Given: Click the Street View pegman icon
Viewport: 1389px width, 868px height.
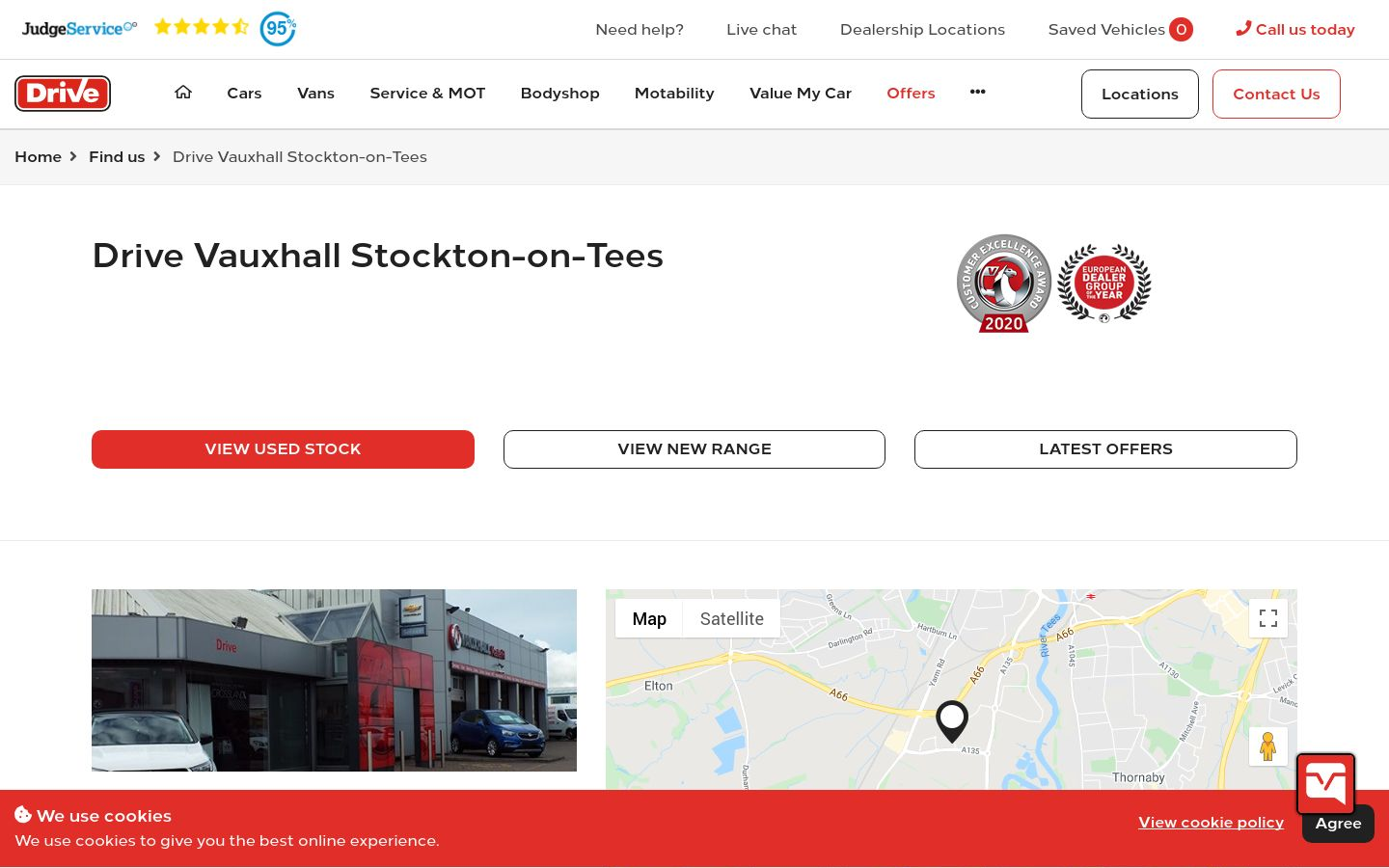Looking at the screenshot, I should 1268,746.
